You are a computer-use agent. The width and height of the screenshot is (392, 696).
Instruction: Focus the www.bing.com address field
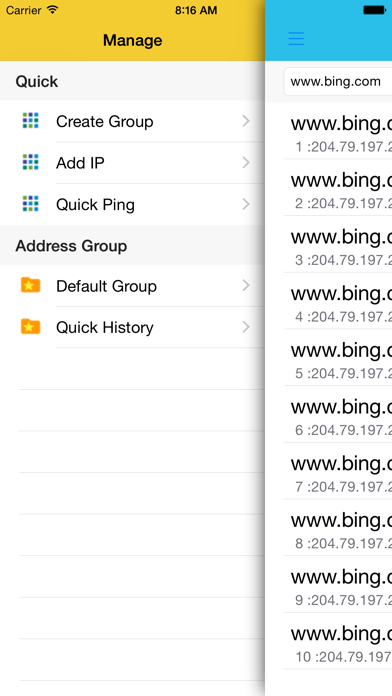[338, 82]
